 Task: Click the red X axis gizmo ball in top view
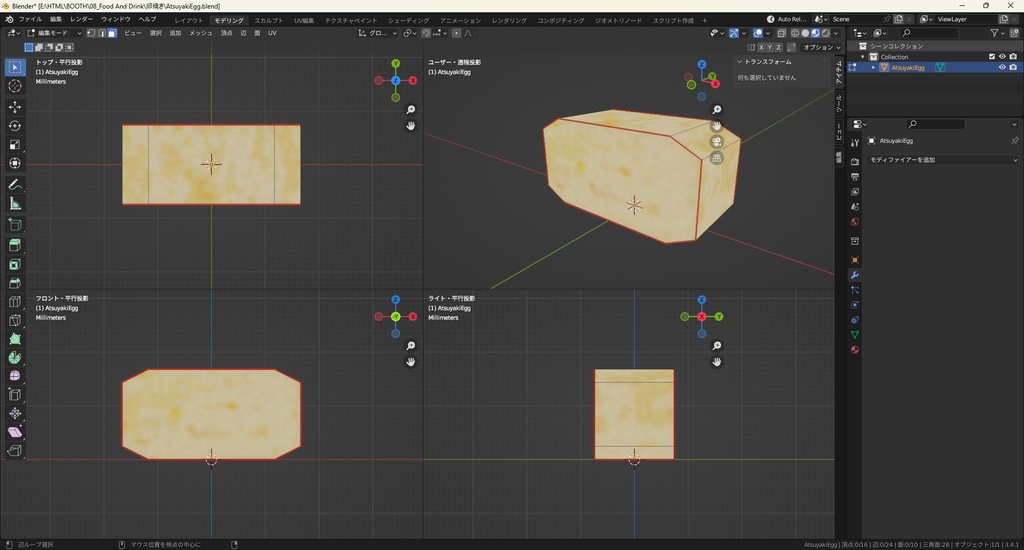[412, 80]
